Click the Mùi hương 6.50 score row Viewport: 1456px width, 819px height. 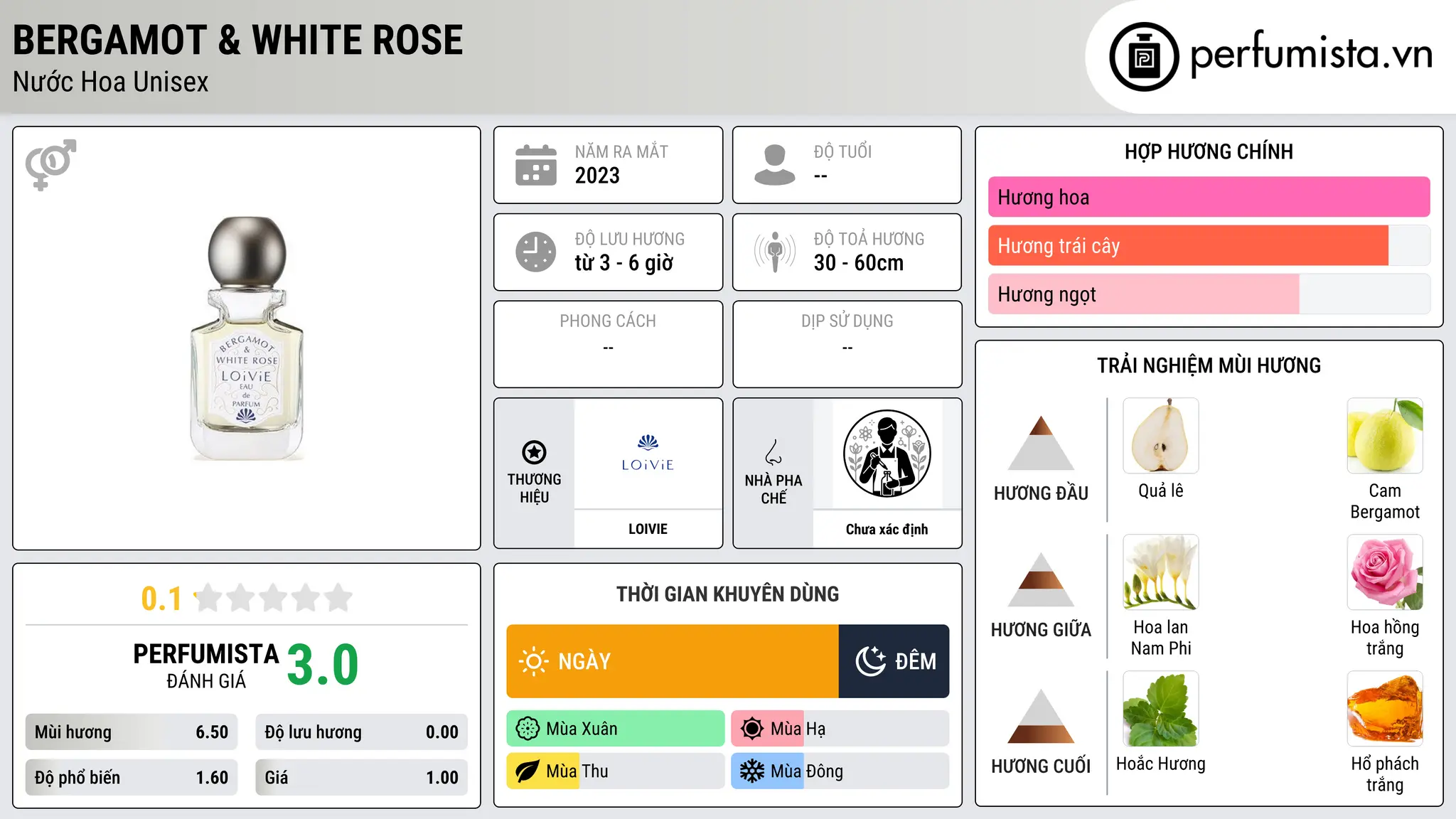coord(132,732)
